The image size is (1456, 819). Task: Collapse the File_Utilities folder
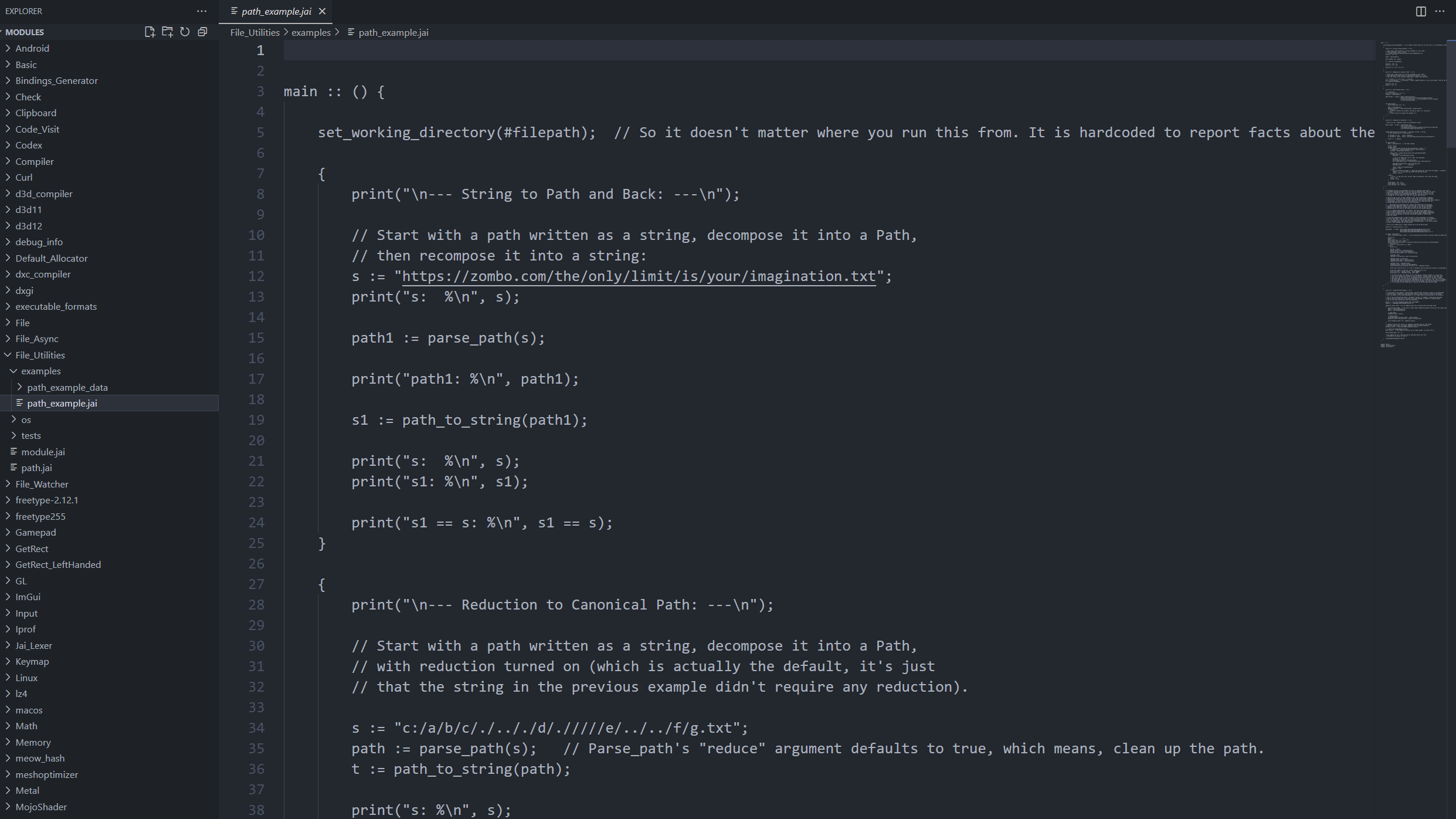(x=40, y=355)
